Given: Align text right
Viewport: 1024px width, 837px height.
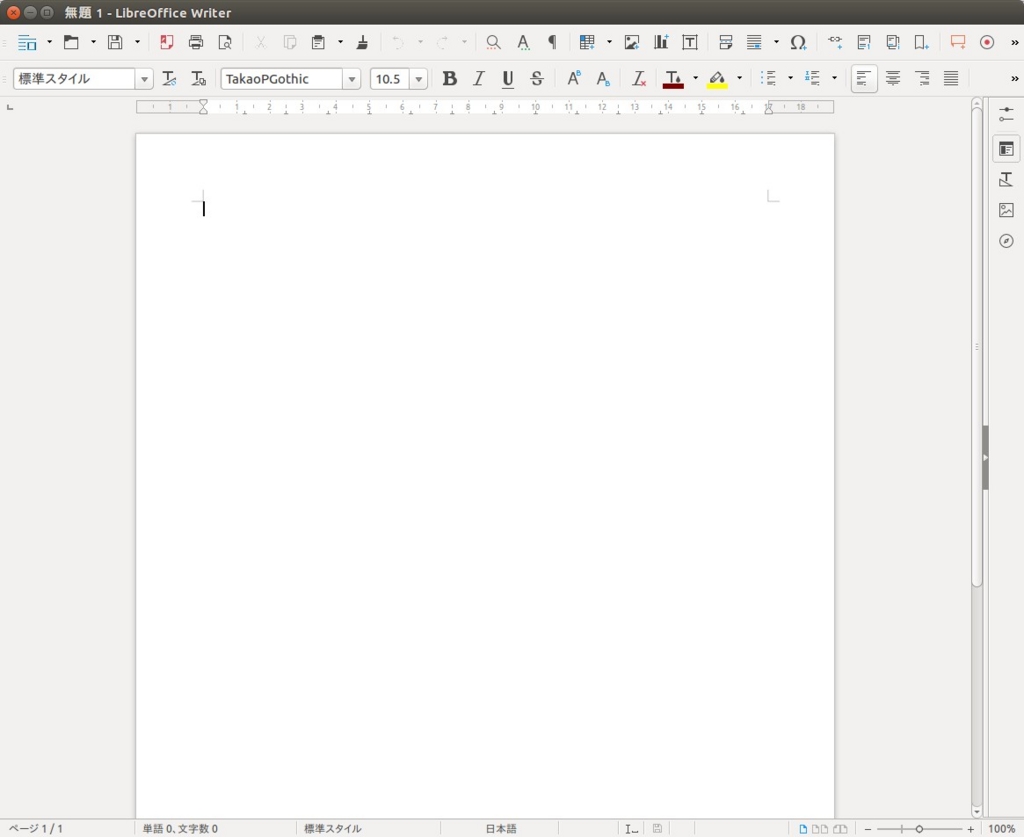Looking at the screenshot, I should pos(922,79).
